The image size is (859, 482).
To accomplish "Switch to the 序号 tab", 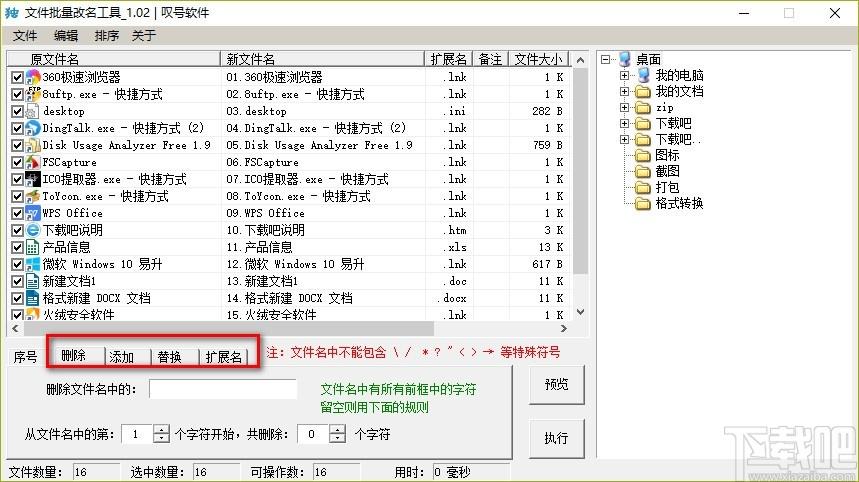I will tap(25, 357).
